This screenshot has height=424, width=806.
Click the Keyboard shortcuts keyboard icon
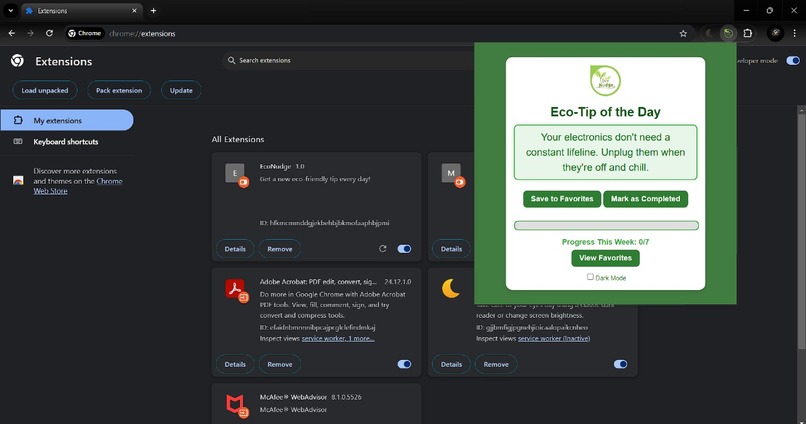click(18, 141)
